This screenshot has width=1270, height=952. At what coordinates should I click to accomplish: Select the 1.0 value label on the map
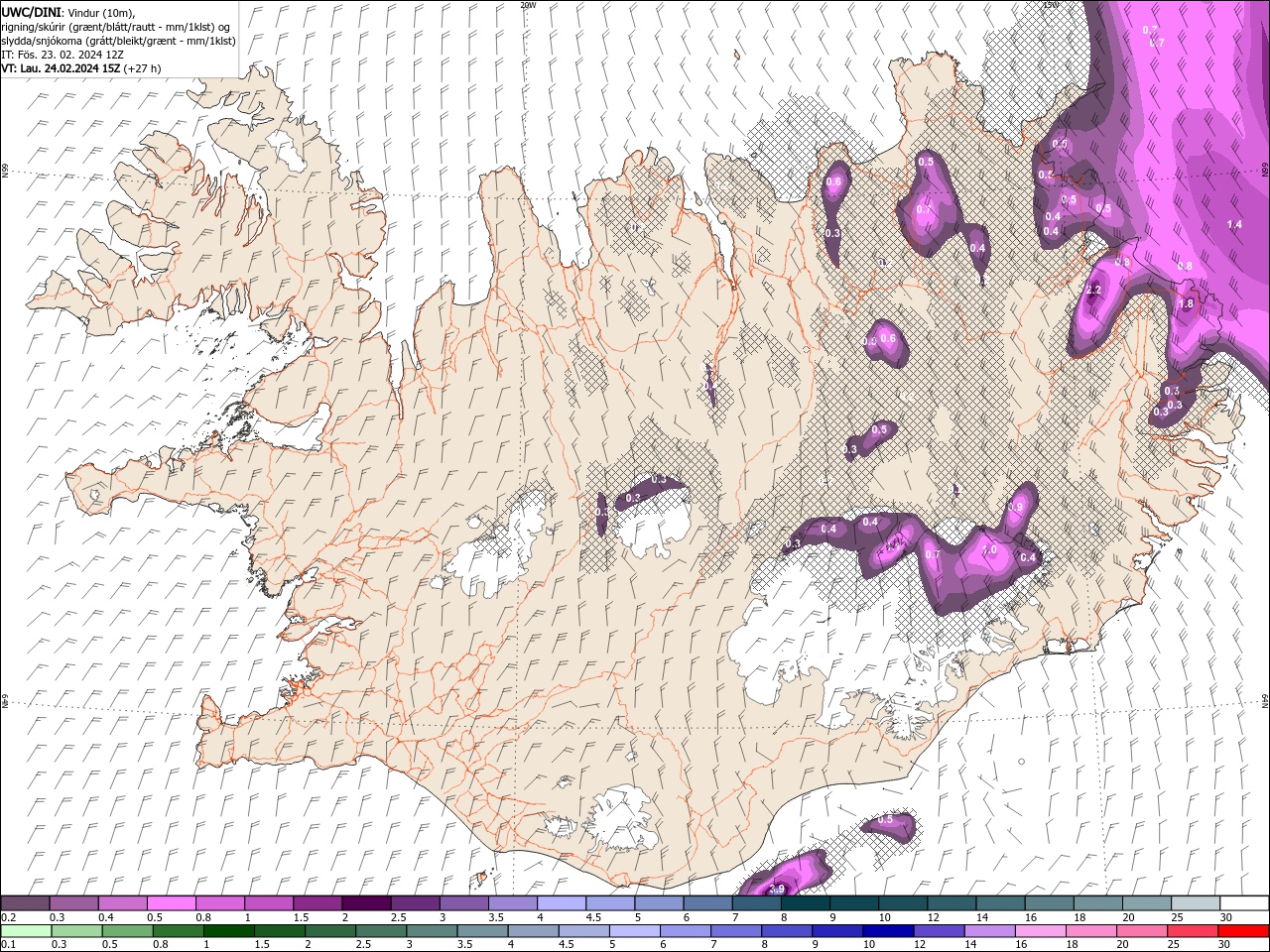tap(989, 550)
